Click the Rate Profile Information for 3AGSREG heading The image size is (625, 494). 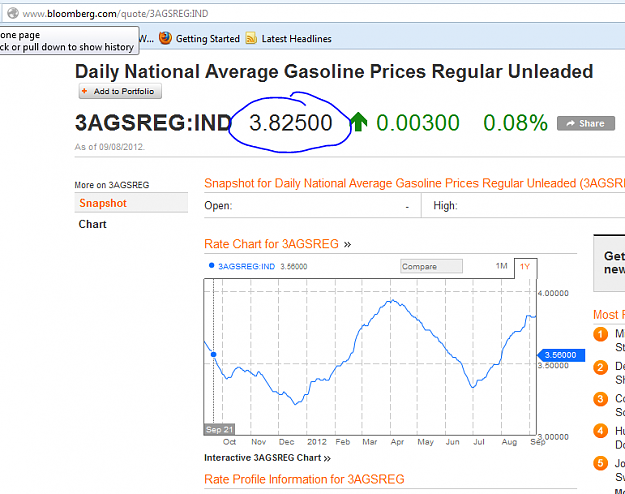click(x=304, y=479)
